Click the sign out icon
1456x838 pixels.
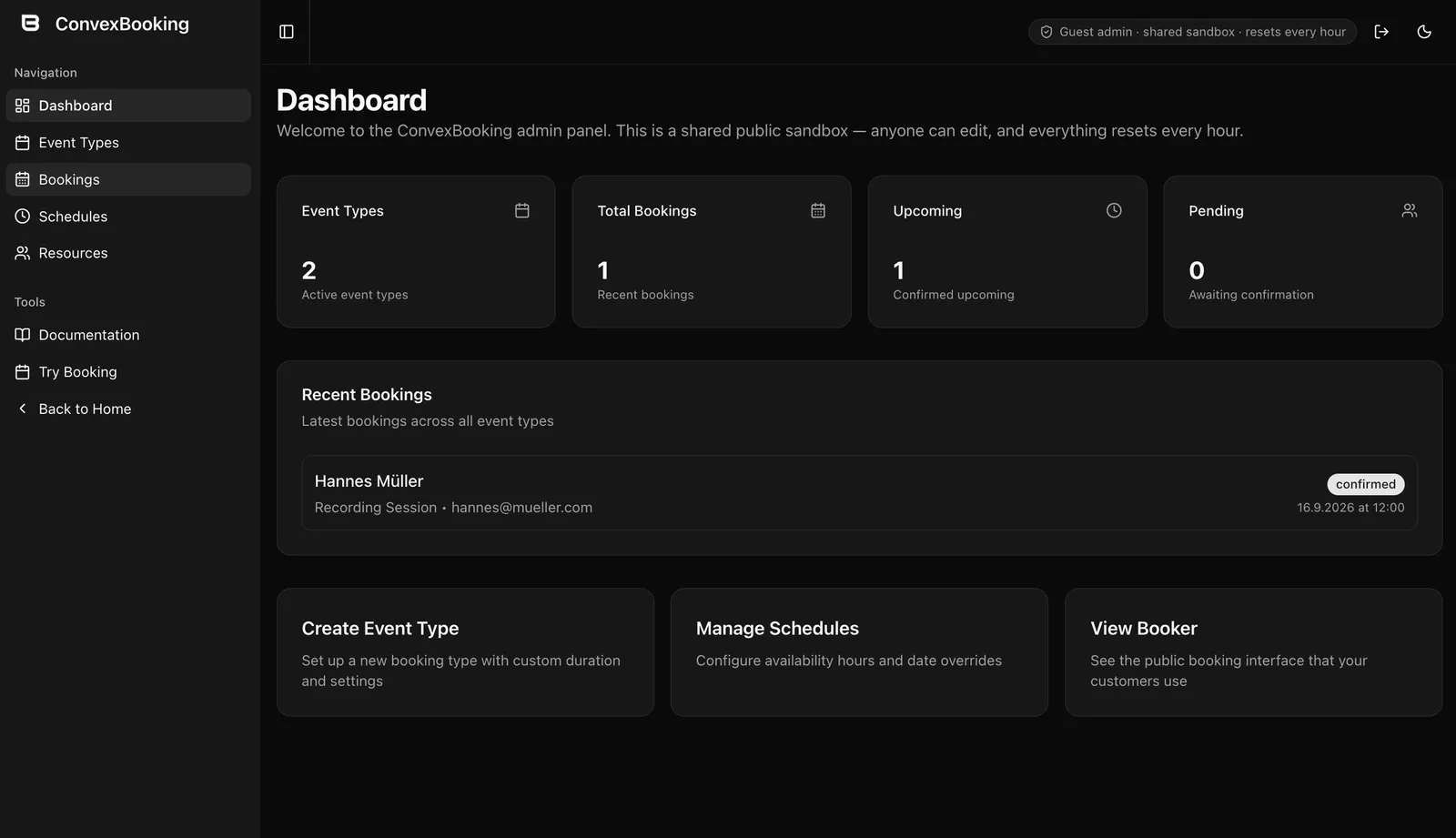coord(1381,32)
